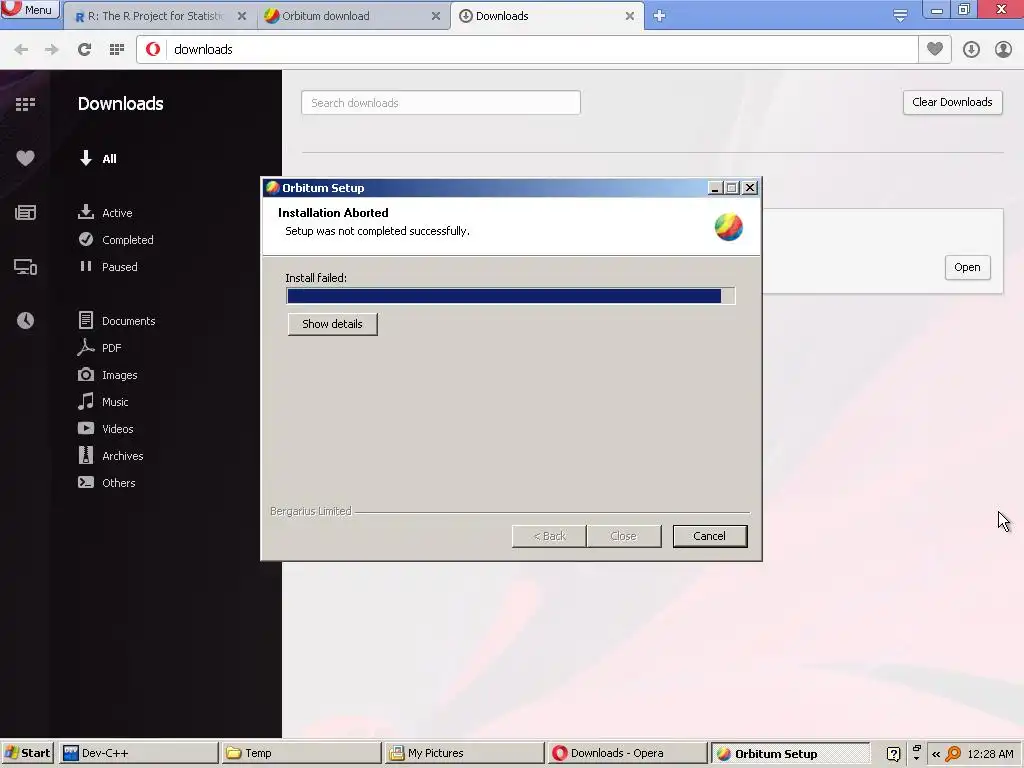Open History clock icon in the sidebar
Viewport: 1024px width, 768px height.
point(25,320)
